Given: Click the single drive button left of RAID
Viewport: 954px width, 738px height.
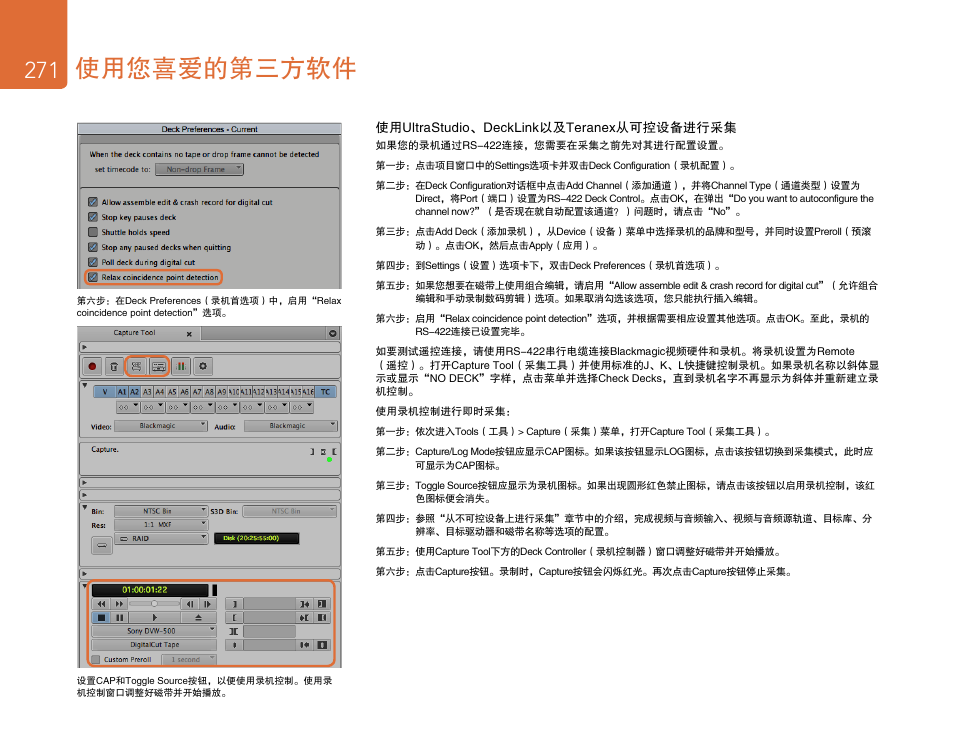Looking at the screenshot, I should pyautogui.click(x=102, y=545).
